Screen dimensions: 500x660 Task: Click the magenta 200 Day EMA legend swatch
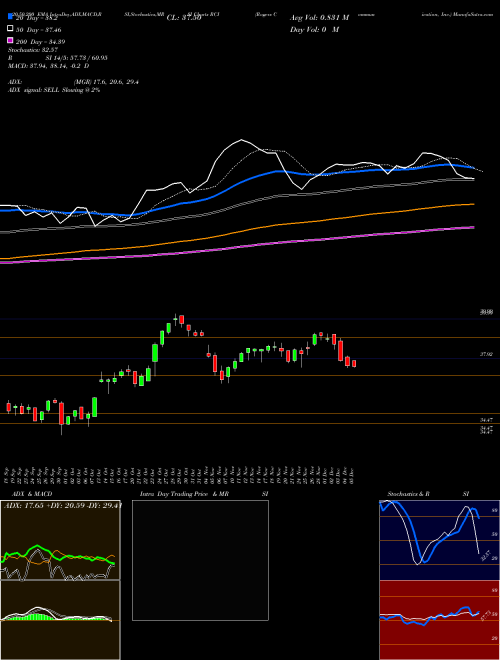(11, 41)
